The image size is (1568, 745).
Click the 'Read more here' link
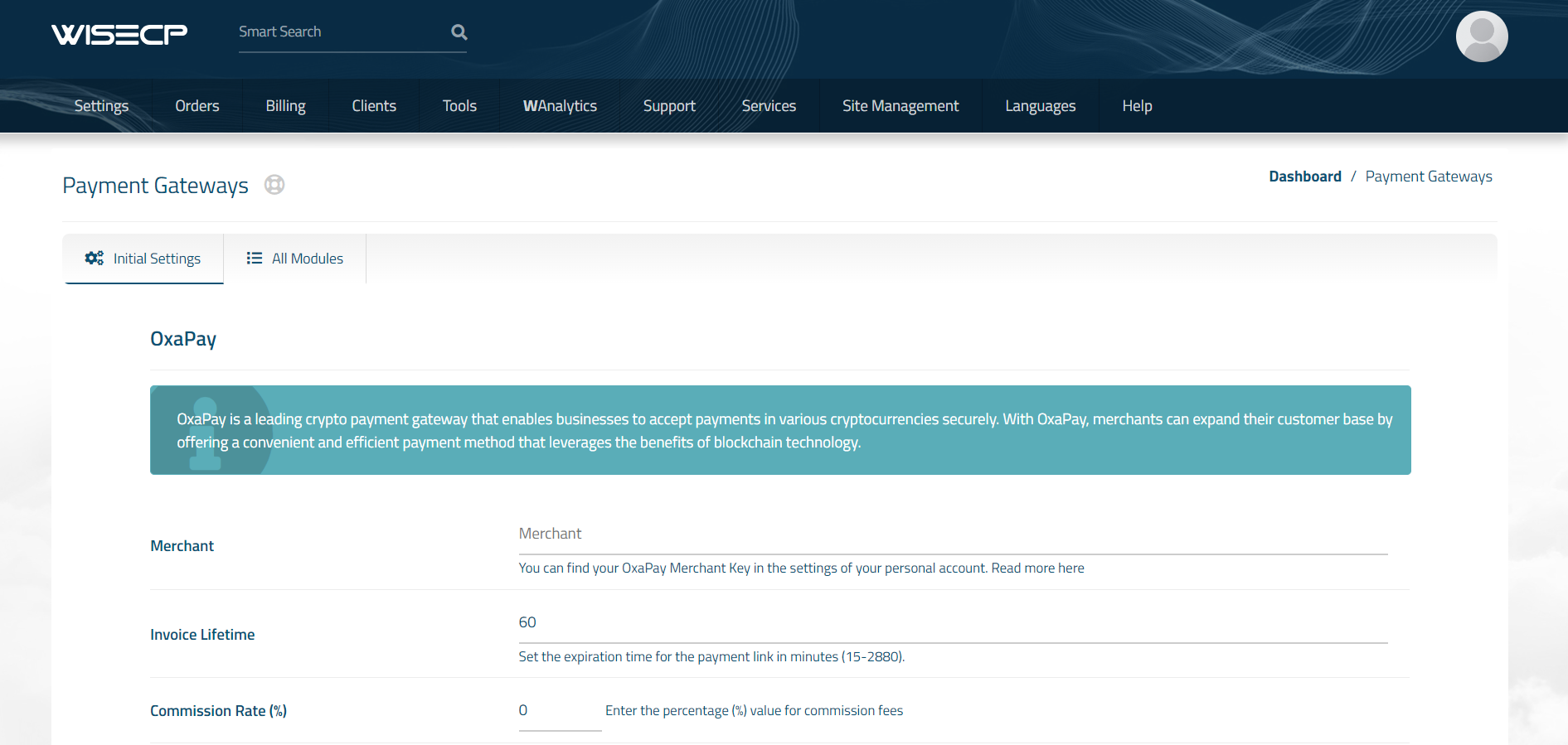click(1037, 568)
